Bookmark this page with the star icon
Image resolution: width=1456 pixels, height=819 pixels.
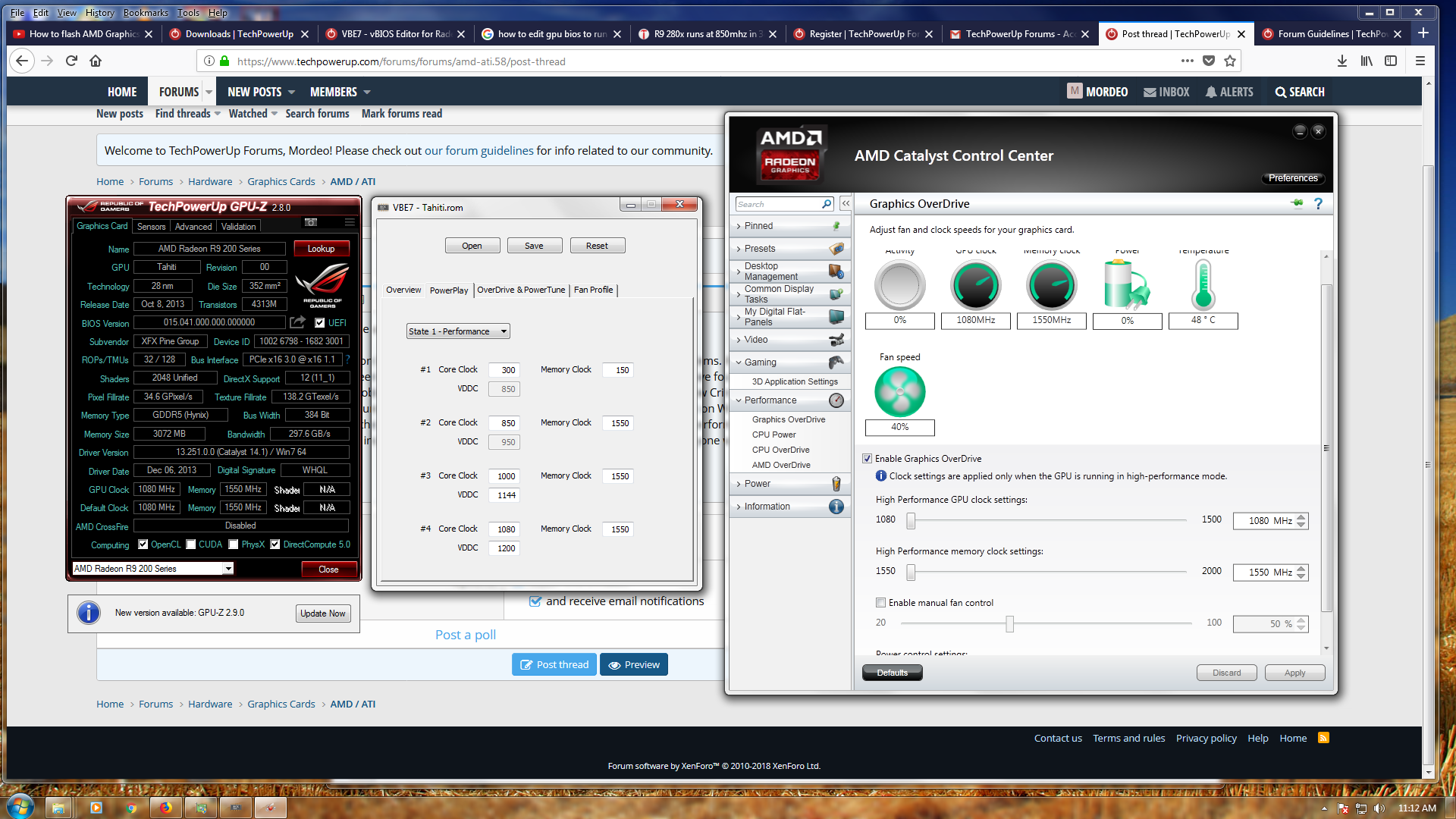click(x=1230, y=61)
